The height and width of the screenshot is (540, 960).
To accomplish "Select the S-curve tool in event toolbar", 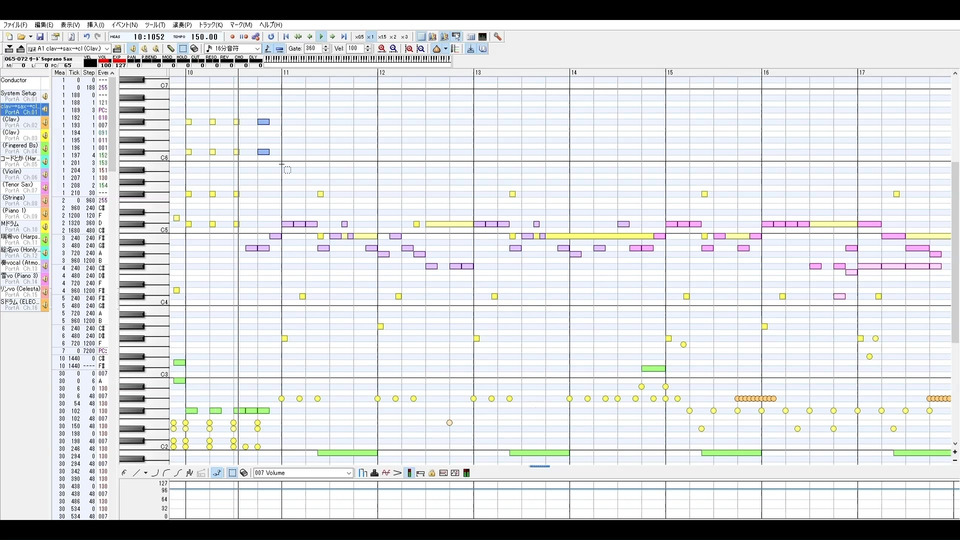I will point(178,473).
